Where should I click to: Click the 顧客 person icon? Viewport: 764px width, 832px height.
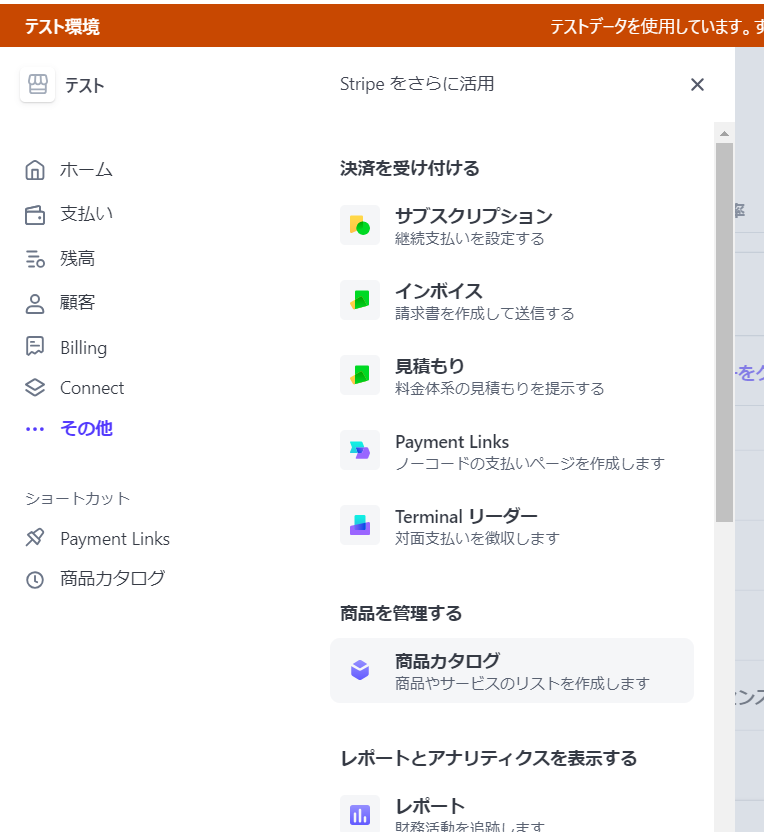coord(35,304)
